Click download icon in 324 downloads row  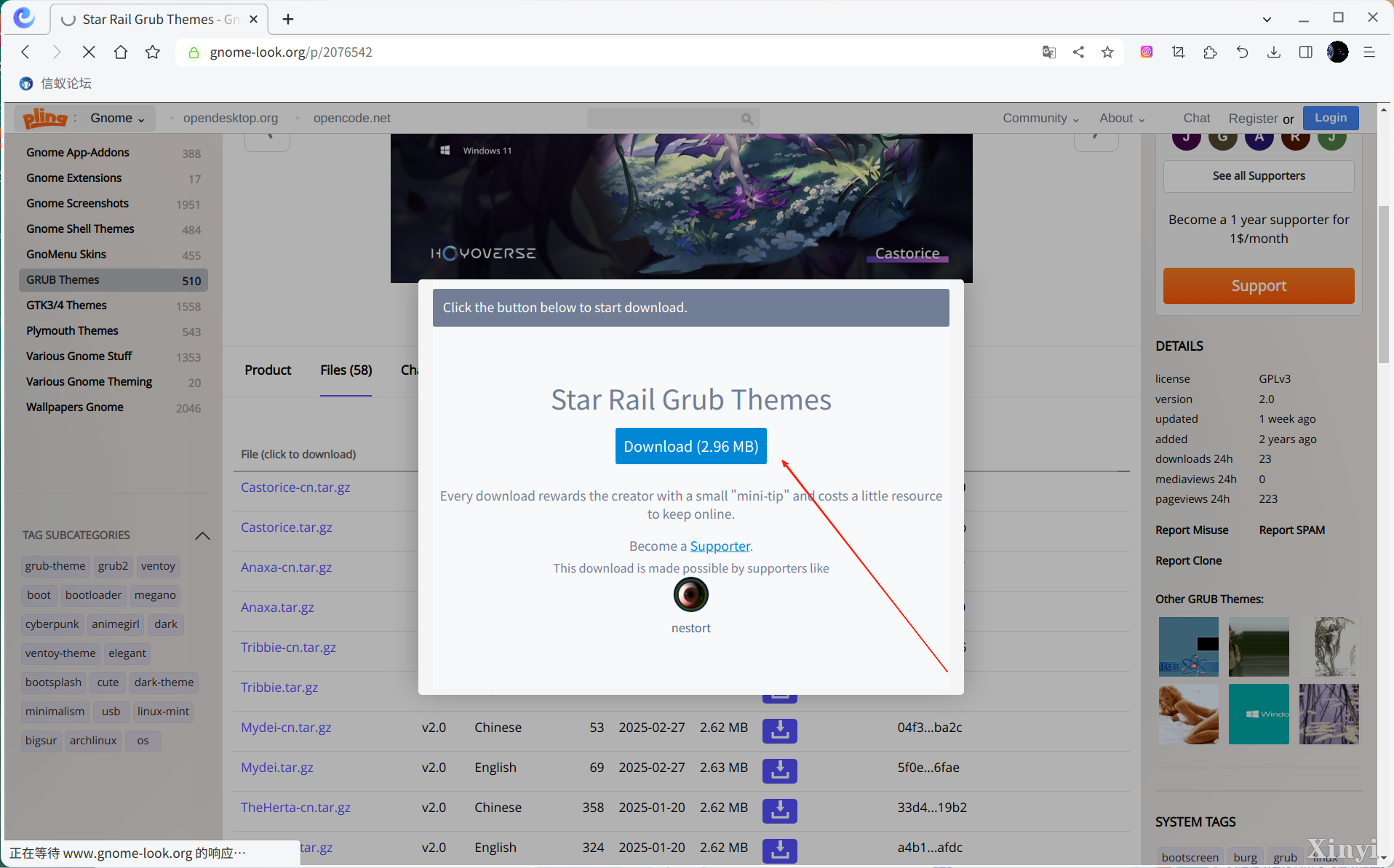click(x=780, y=850)
